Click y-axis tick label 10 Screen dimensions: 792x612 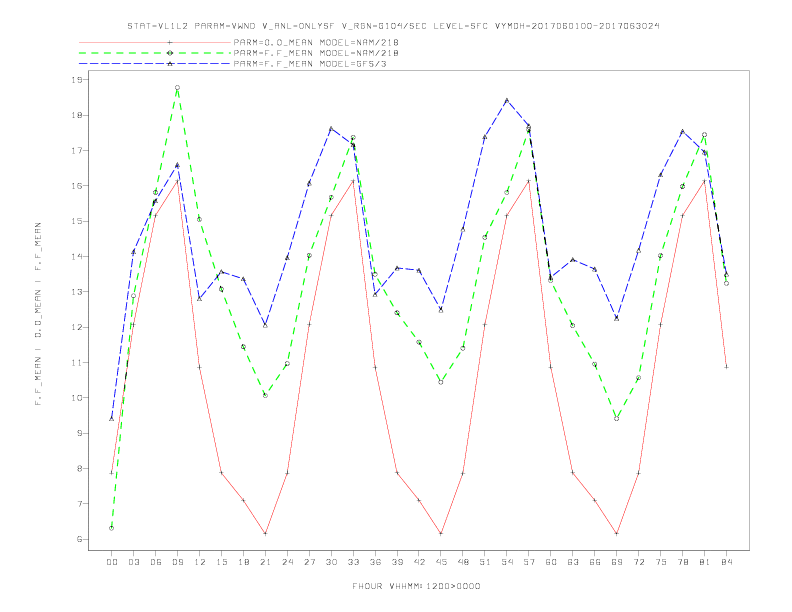click(x=77, y=398)
